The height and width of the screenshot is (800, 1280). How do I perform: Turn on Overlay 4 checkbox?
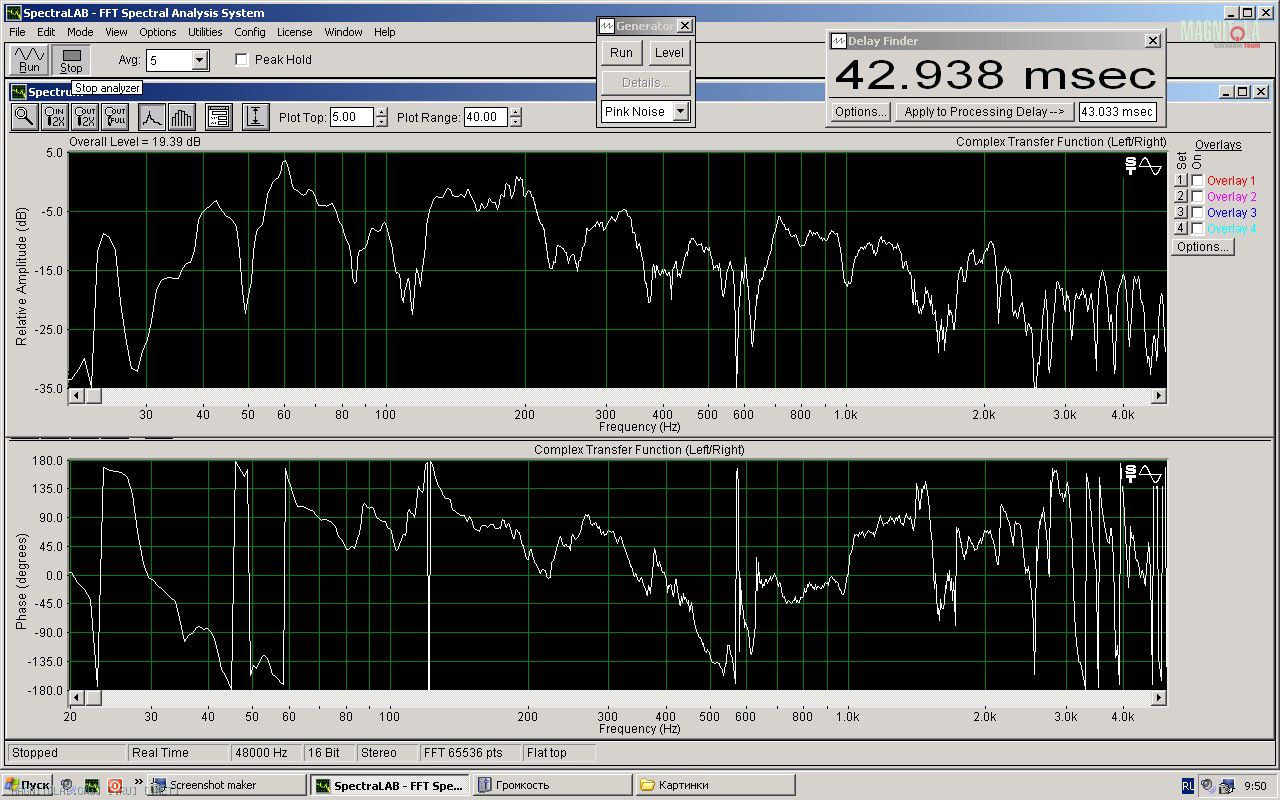(x=1198, y=228)
